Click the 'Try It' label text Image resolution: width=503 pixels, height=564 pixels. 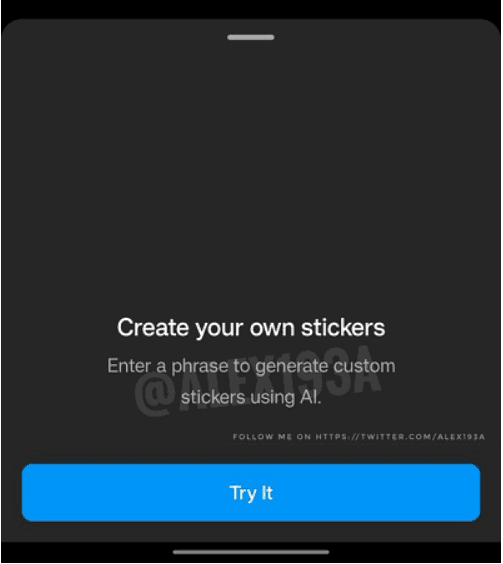point(251,493)
